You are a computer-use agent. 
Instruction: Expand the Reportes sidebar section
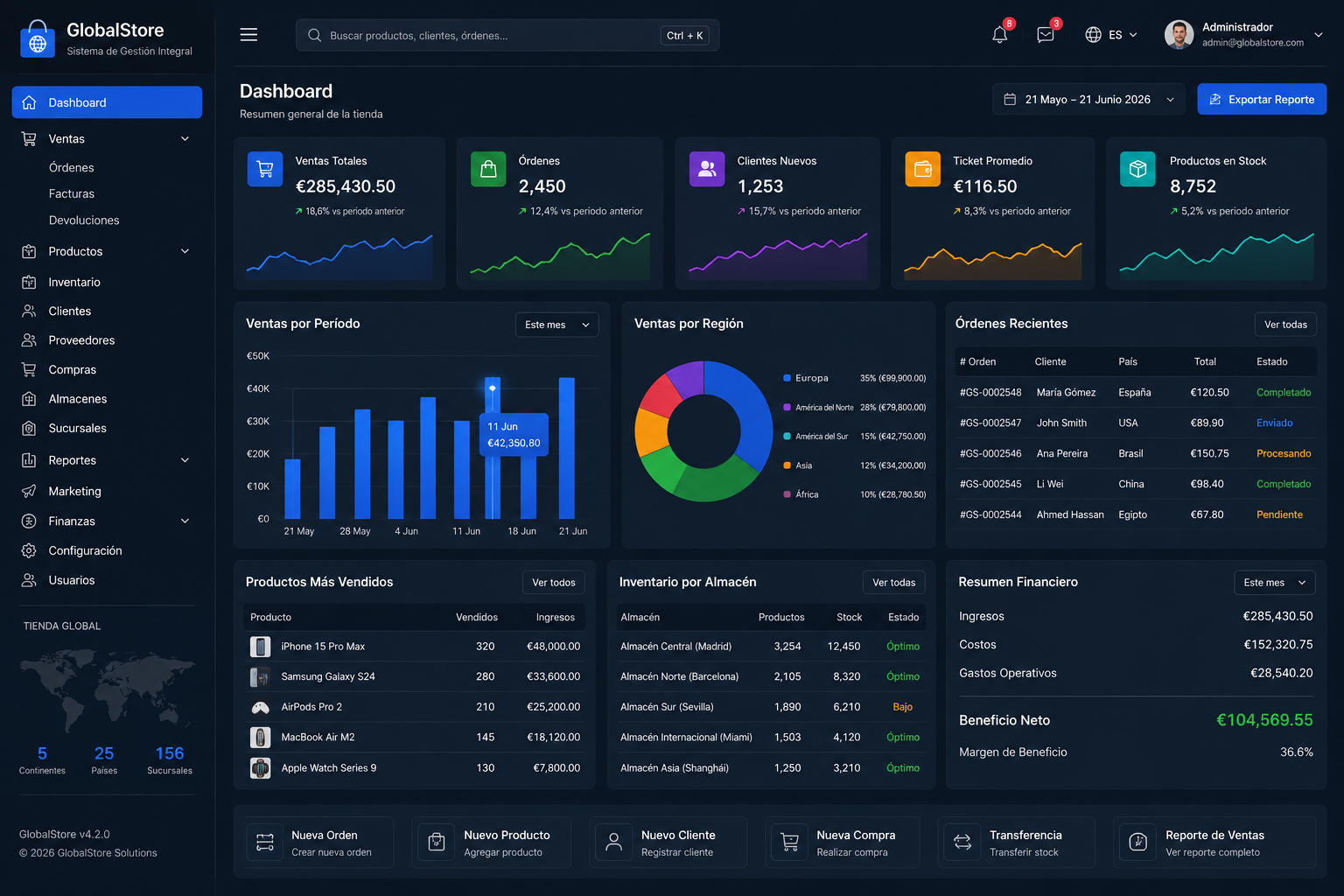(107, 460)
